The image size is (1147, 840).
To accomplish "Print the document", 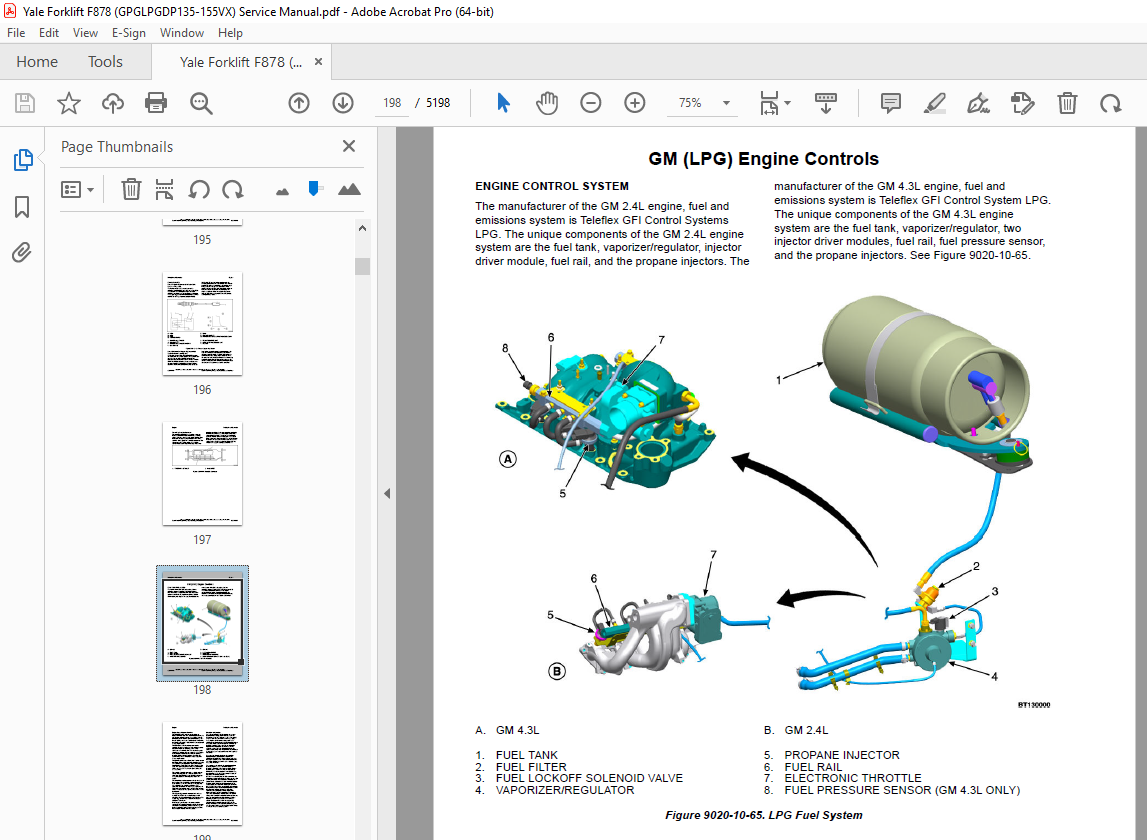I will click(x=156, y=103).
